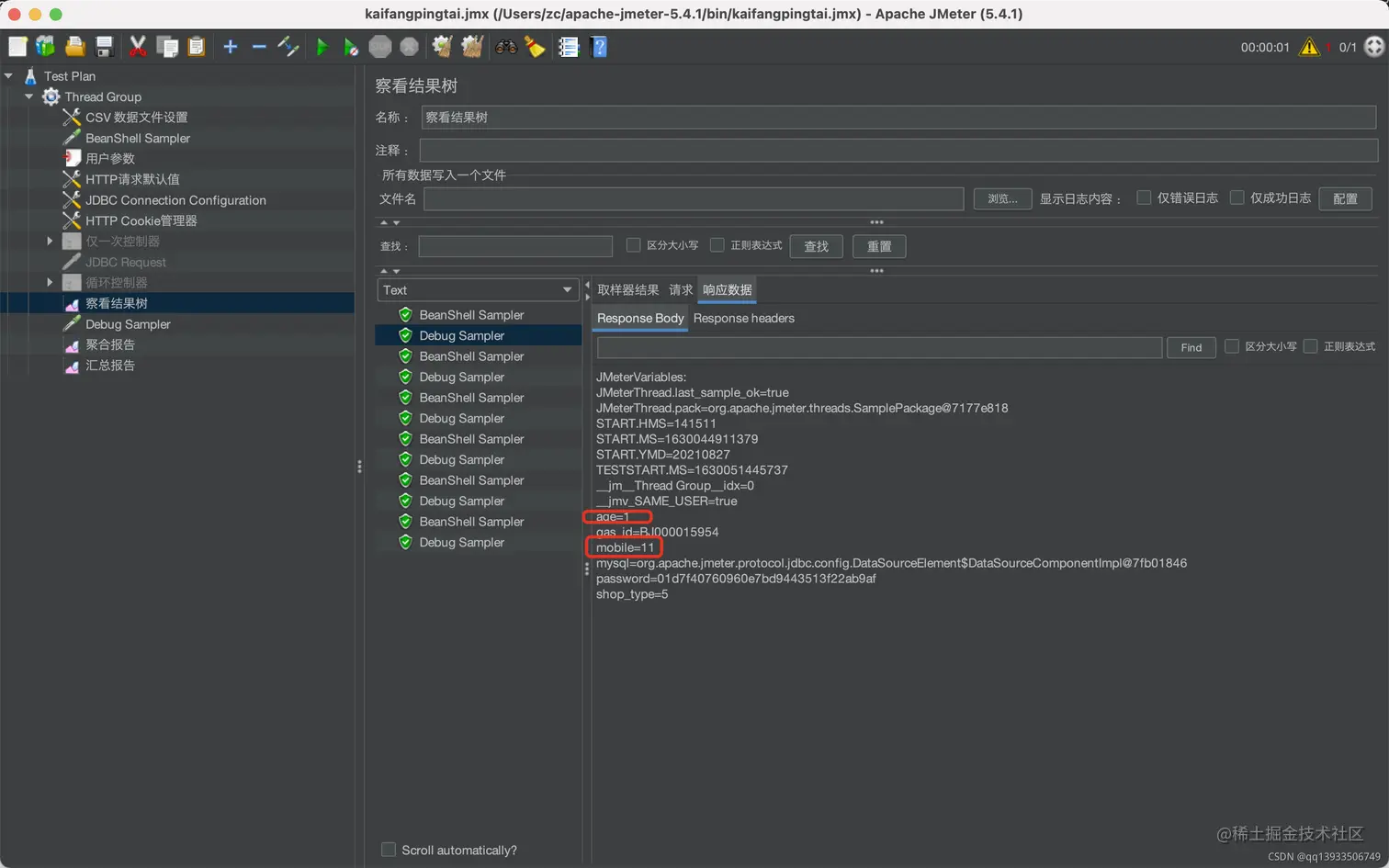This screenshot has height=868, width=1389.
Task: Select HTTP Cookie管理器 tree item
Action: [141, 220]
